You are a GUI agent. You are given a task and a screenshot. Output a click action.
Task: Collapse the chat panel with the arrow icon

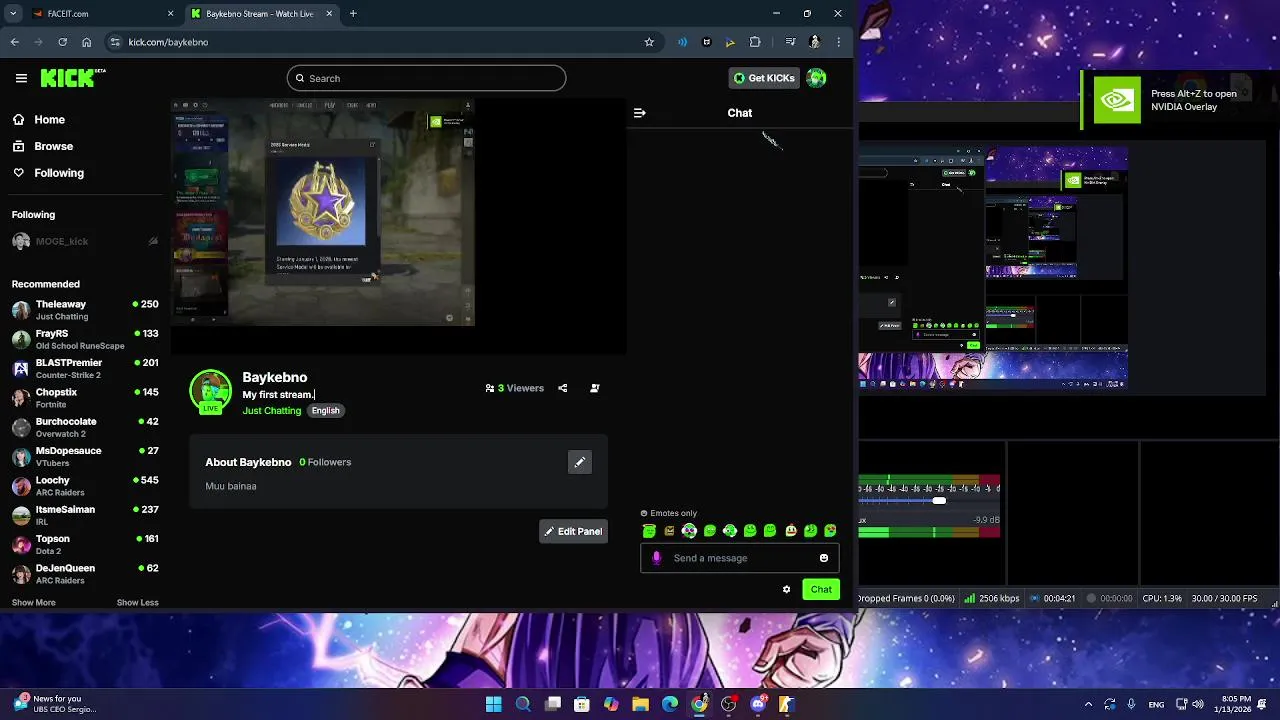coord(640,113)
